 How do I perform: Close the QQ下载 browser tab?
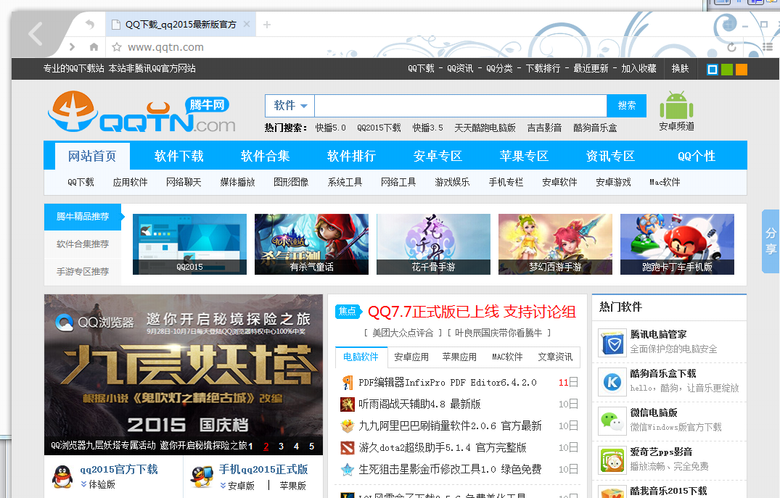pyautogui.click(x=247, y=24)
